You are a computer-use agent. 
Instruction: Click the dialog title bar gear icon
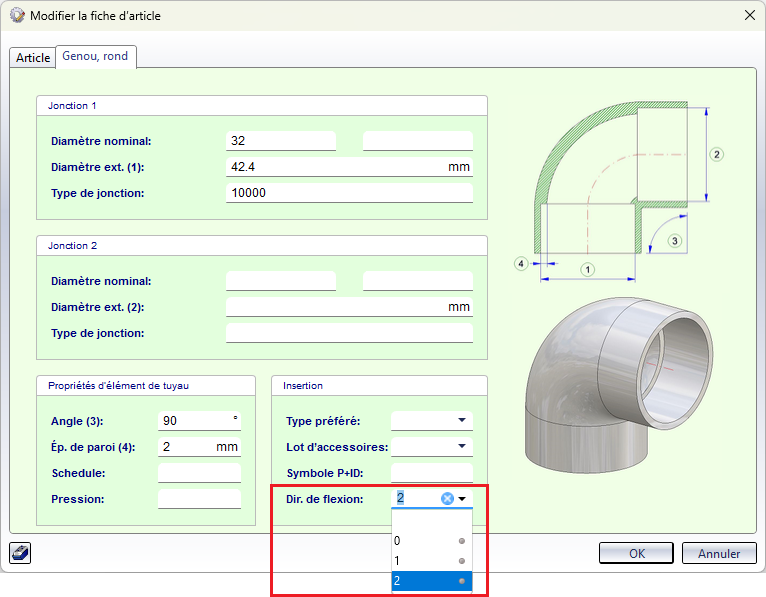16,16
